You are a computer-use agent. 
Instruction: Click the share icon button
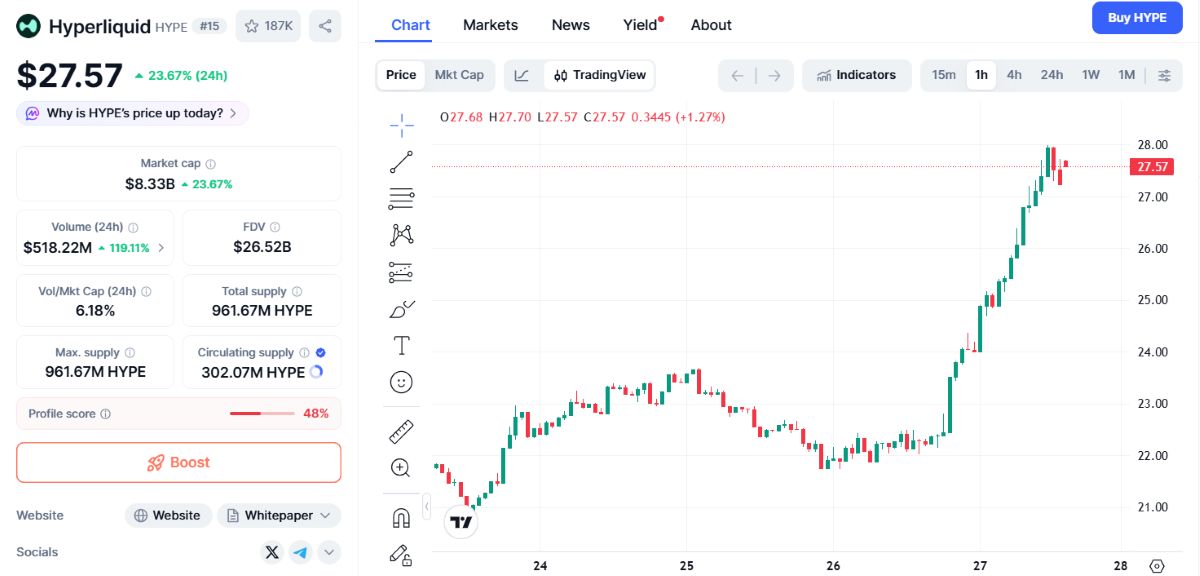[325, 26]
